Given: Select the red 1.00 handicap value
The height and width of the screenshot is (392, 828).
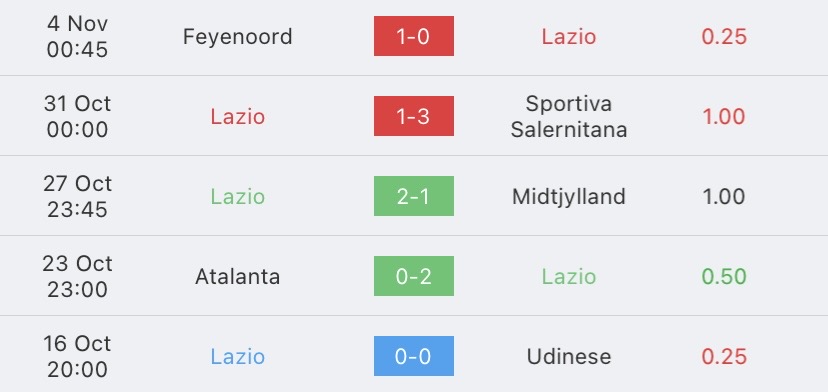Looking at the screenshot, I should click(724, 117).
